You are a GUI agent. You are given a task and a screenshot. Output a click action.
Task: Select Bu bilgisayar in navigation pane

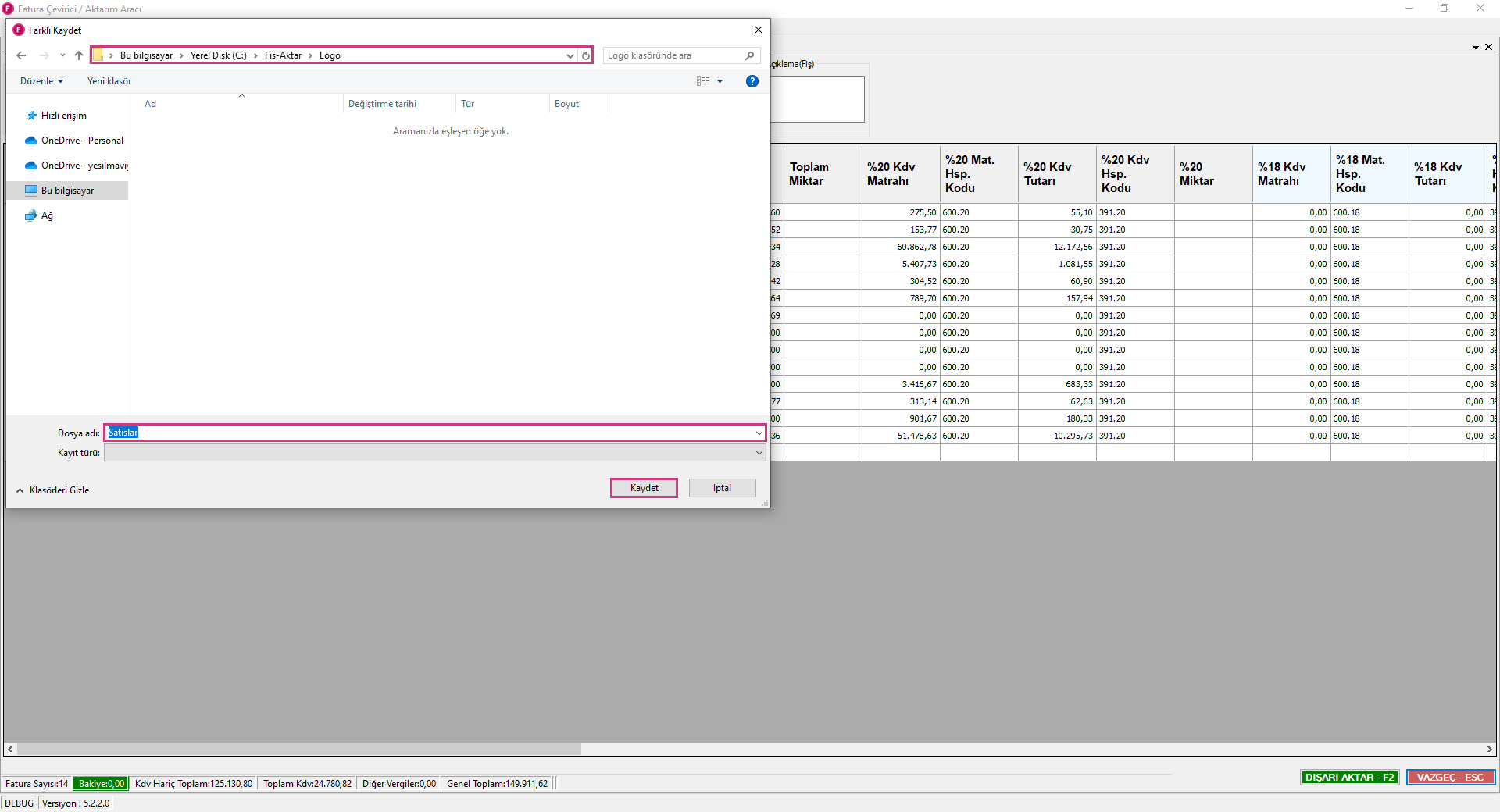click(67, 191)
